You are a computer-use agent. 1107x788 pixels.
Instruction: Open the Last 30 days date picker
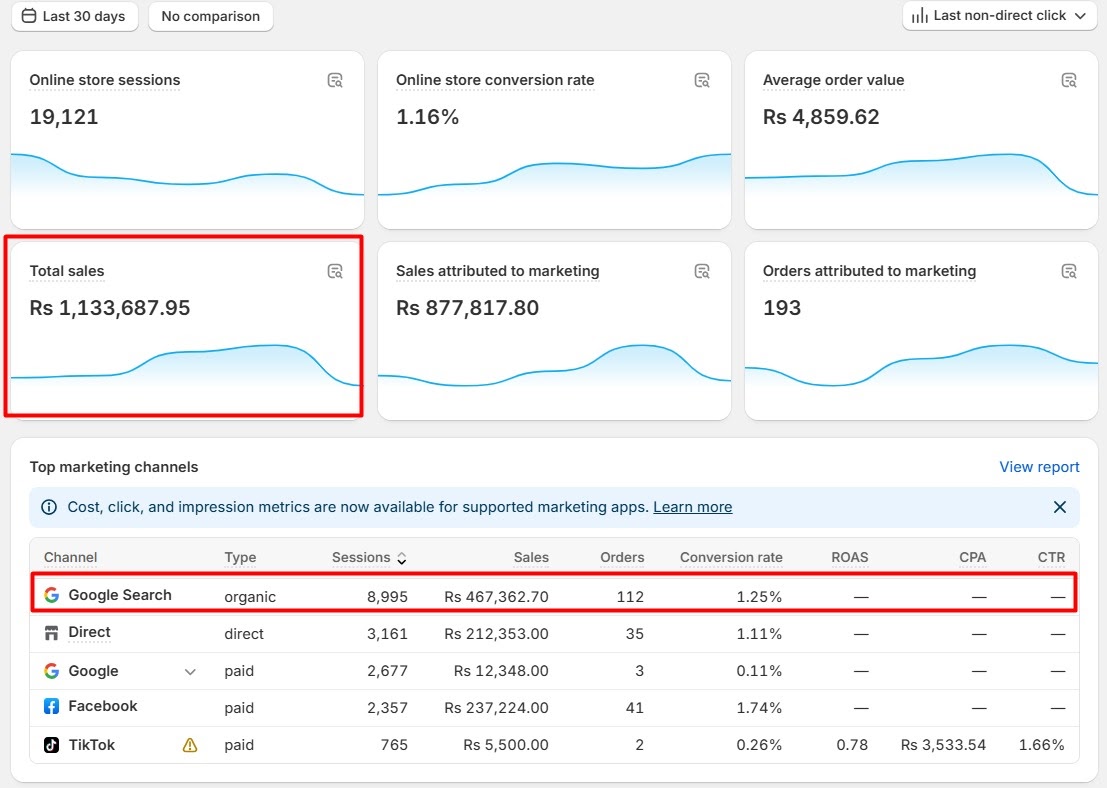tap(75, 16)
